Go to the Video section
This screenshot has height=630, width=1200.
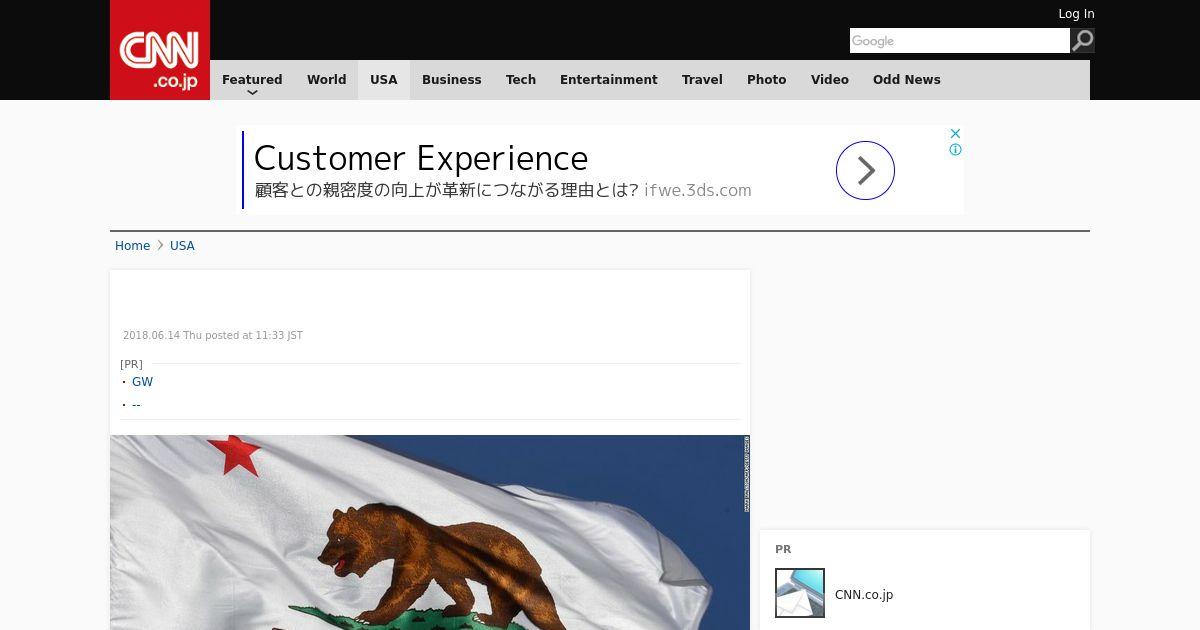tap(830, 80)
